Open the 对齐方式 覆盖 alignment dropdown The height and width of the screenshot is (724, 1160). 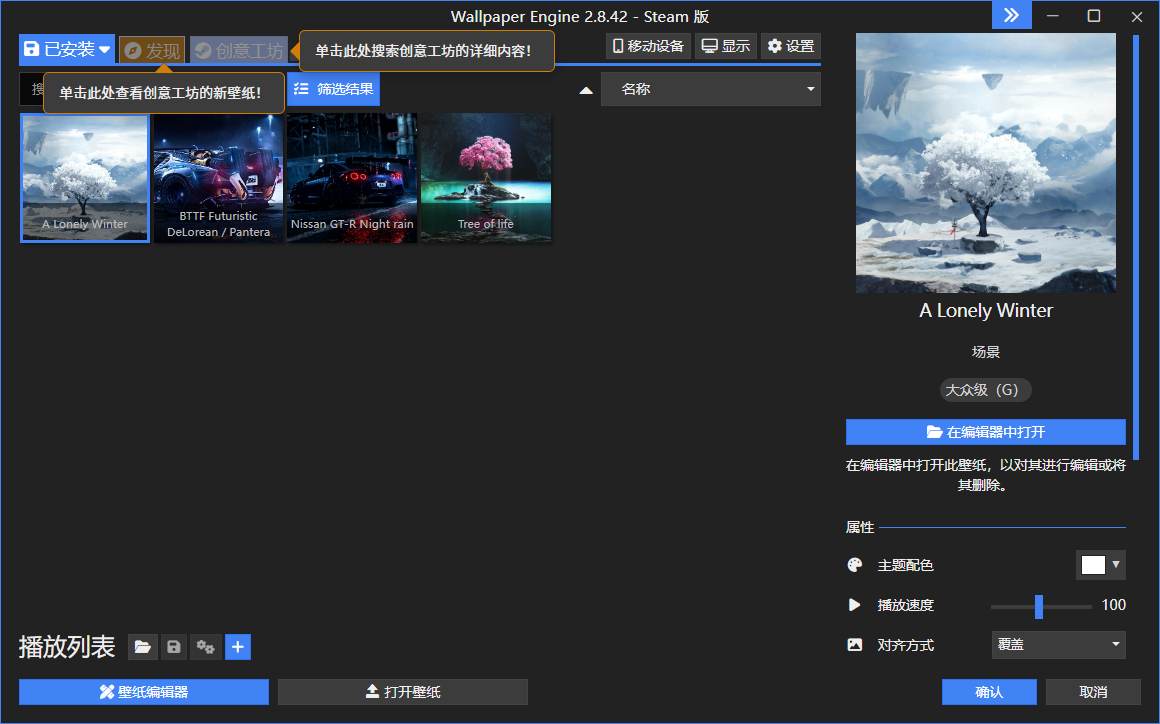tap(1059, 645)
